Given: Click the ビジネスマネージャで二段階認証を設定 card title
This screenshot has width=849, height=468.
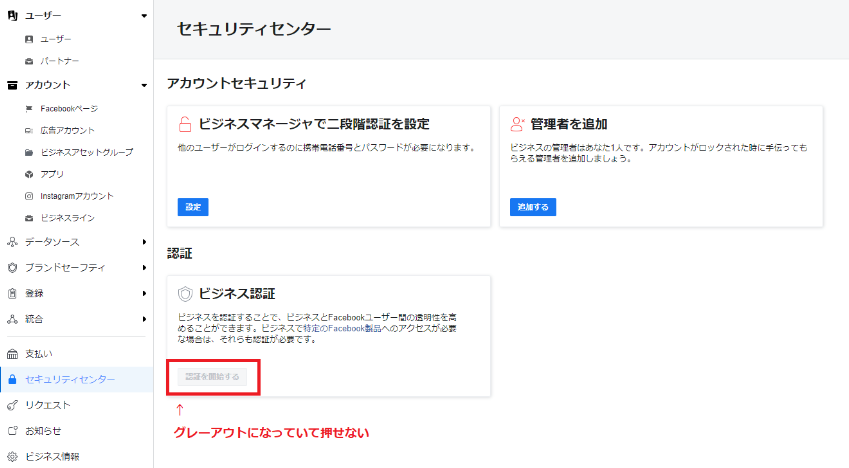Looking at the screenshot, I should pos(314,124).
